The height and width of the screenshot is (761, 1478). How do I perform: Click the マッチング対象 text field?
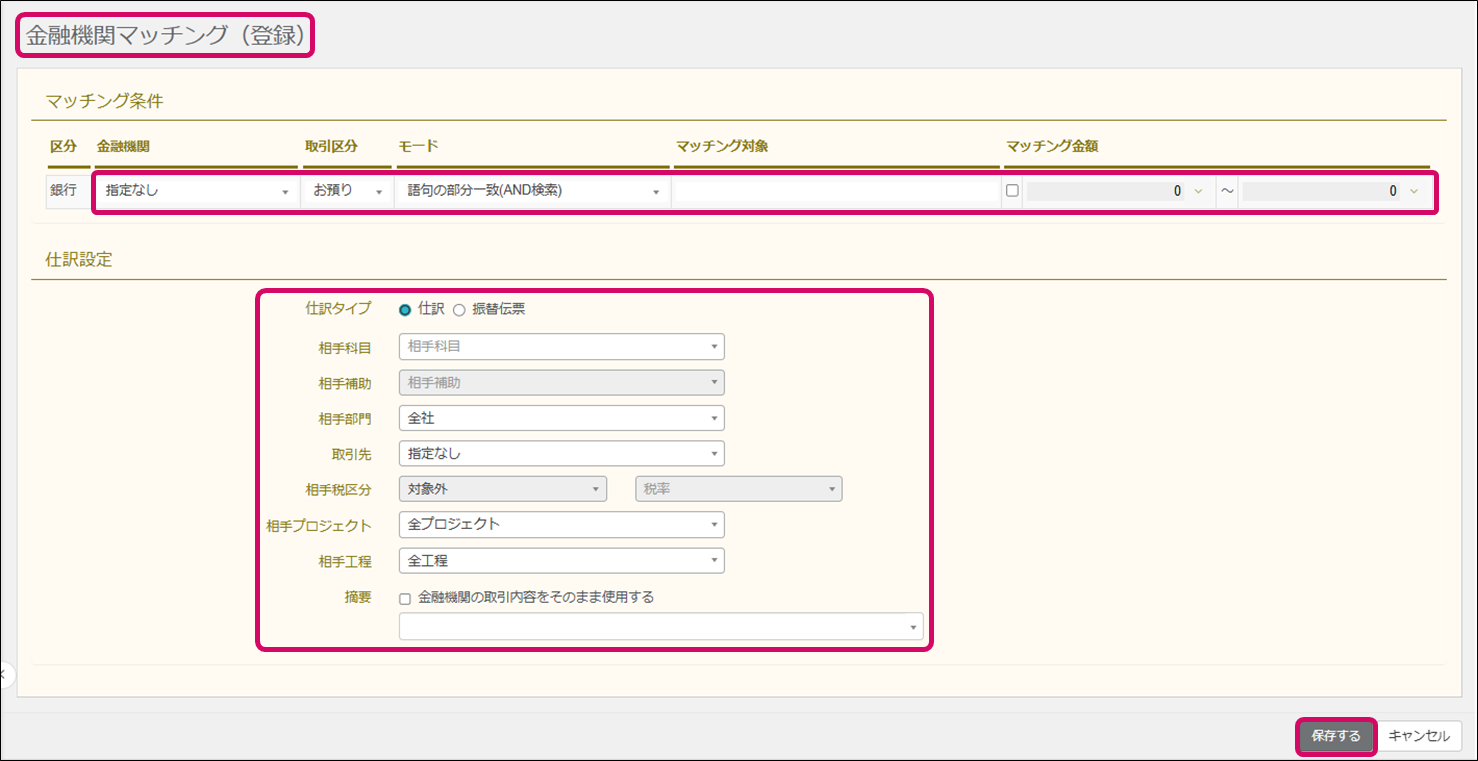tap(836, 191)
